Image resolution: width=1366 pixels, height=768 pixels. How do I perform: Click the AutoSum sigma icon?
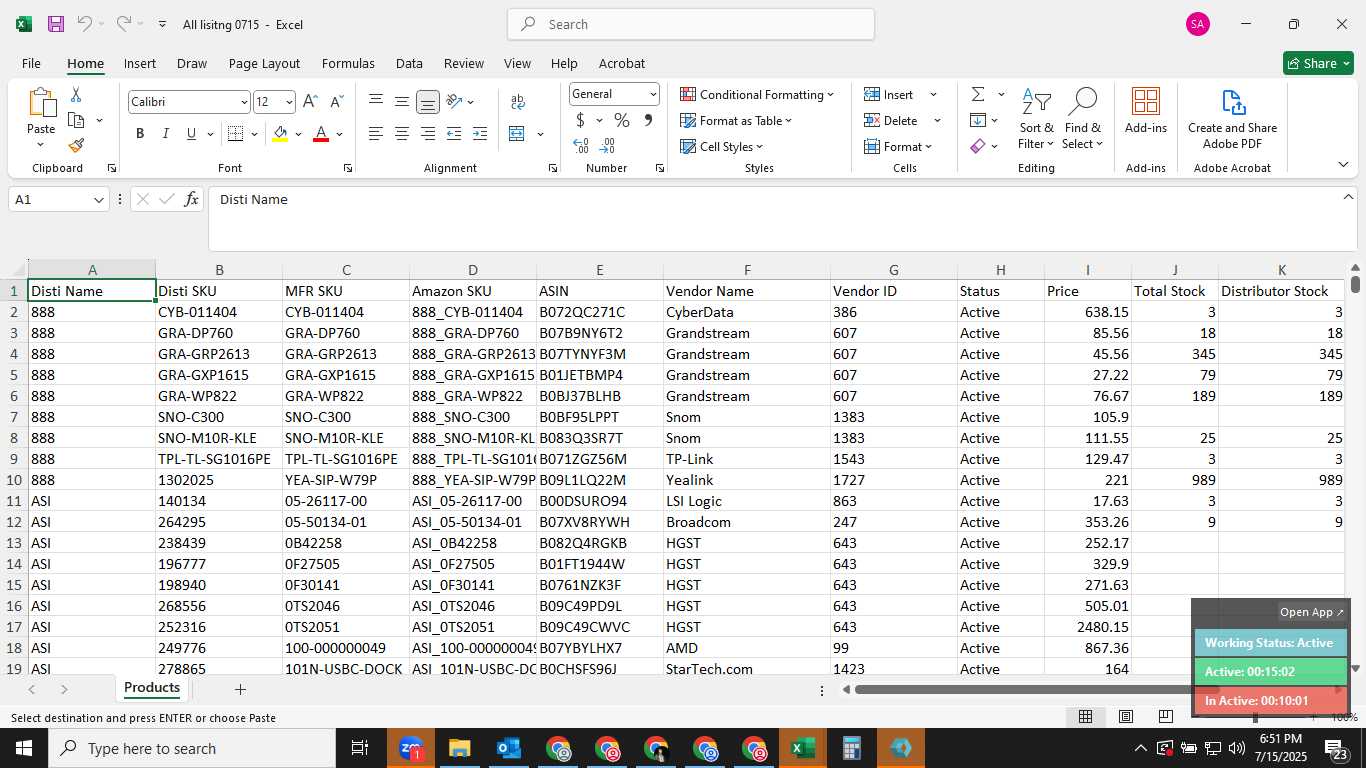[x=978, y=94]
